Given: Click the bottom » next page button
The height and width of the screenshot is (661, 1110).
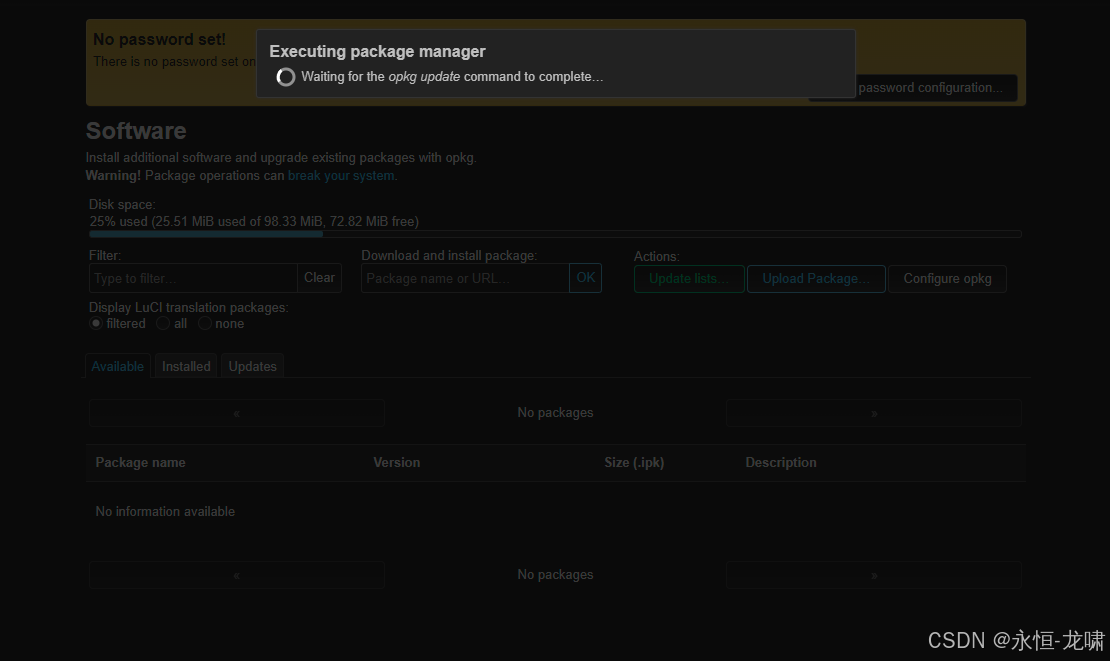Looking at the screenshot, I should click(874, 575).
